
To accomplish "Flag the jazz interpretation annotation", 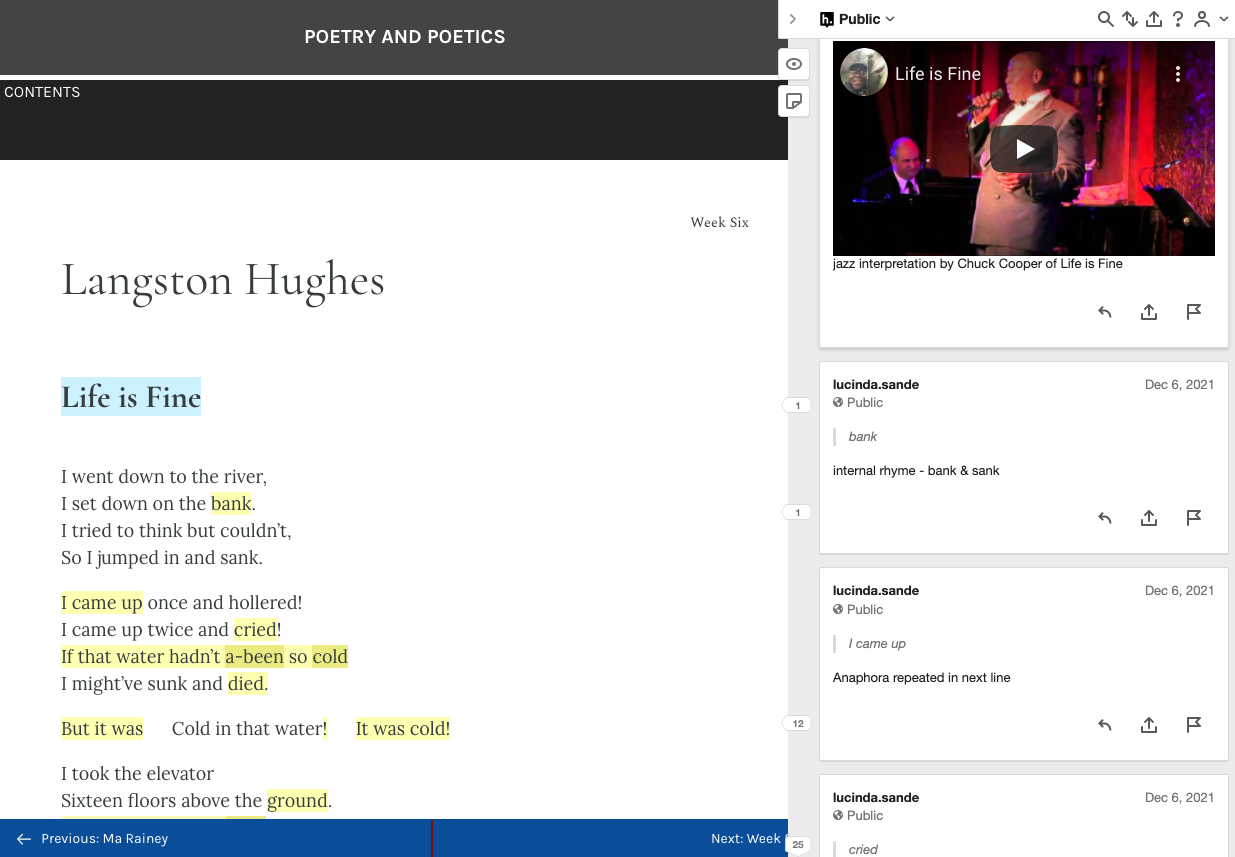I will point(1193,312).
